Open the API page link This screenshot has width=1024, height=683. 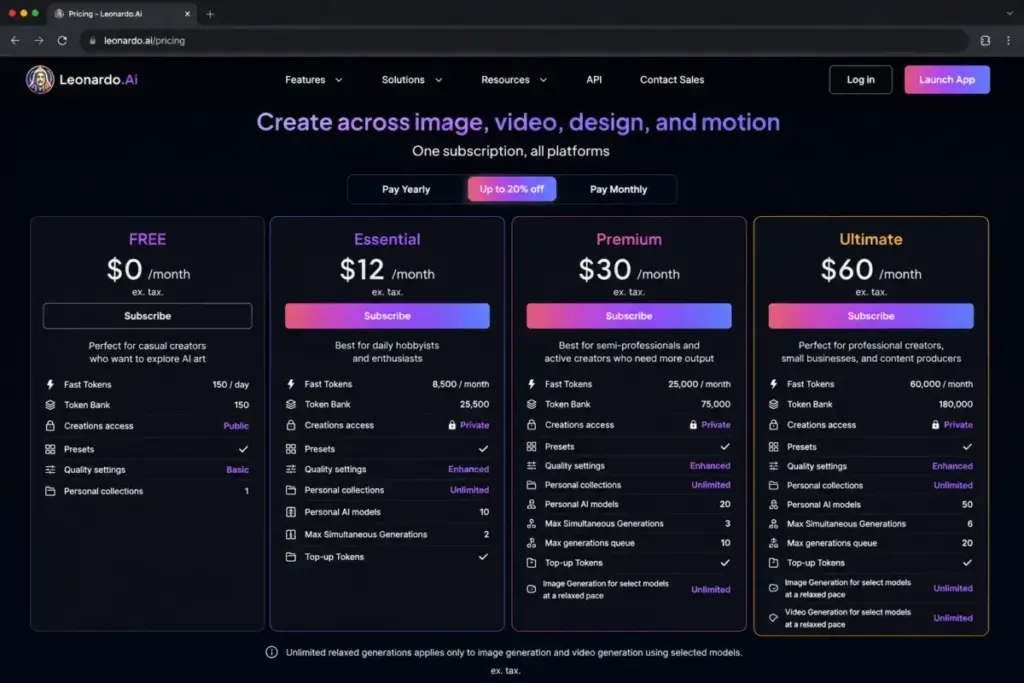coord(594,80)
